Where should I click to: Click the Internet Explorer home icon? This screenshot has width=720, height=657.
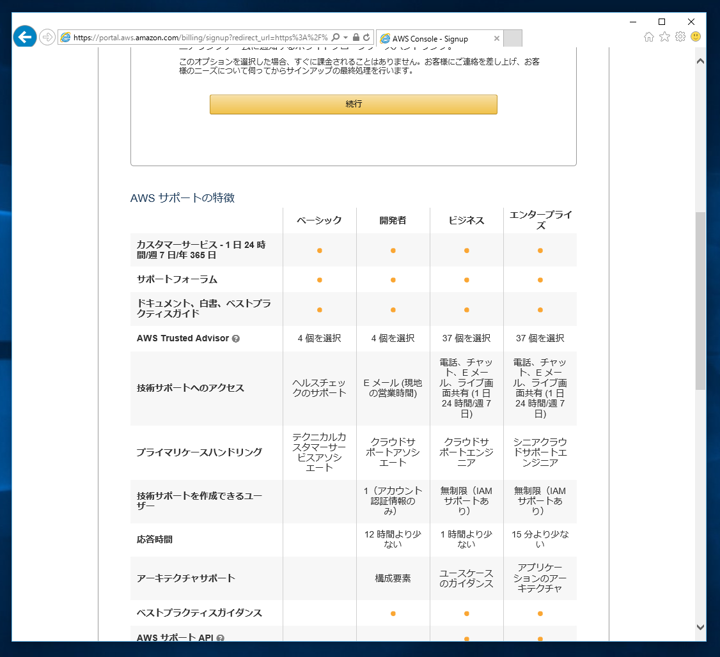649,37
